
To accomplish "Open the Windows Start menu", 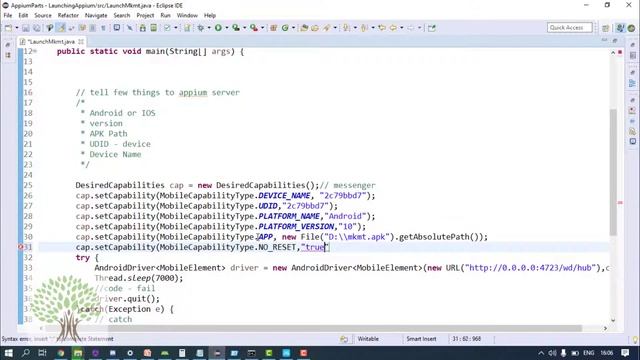I will (8, 353).
